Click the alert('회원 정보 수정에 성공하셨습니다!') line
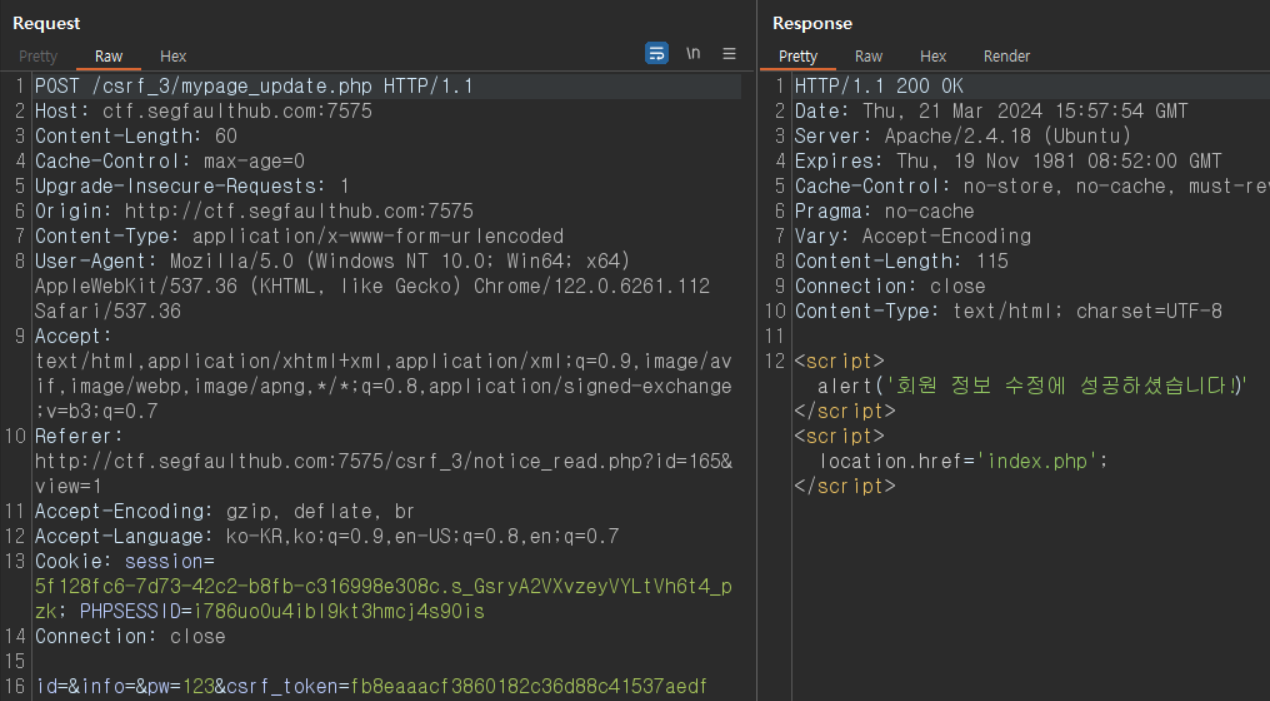The width and height of the screenshot is (1270, 701). 1034,386
